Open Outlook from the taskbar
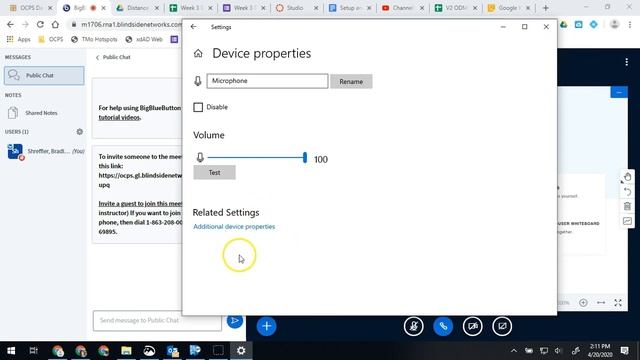This screenshot has height=360, width=640. point(173,351)
